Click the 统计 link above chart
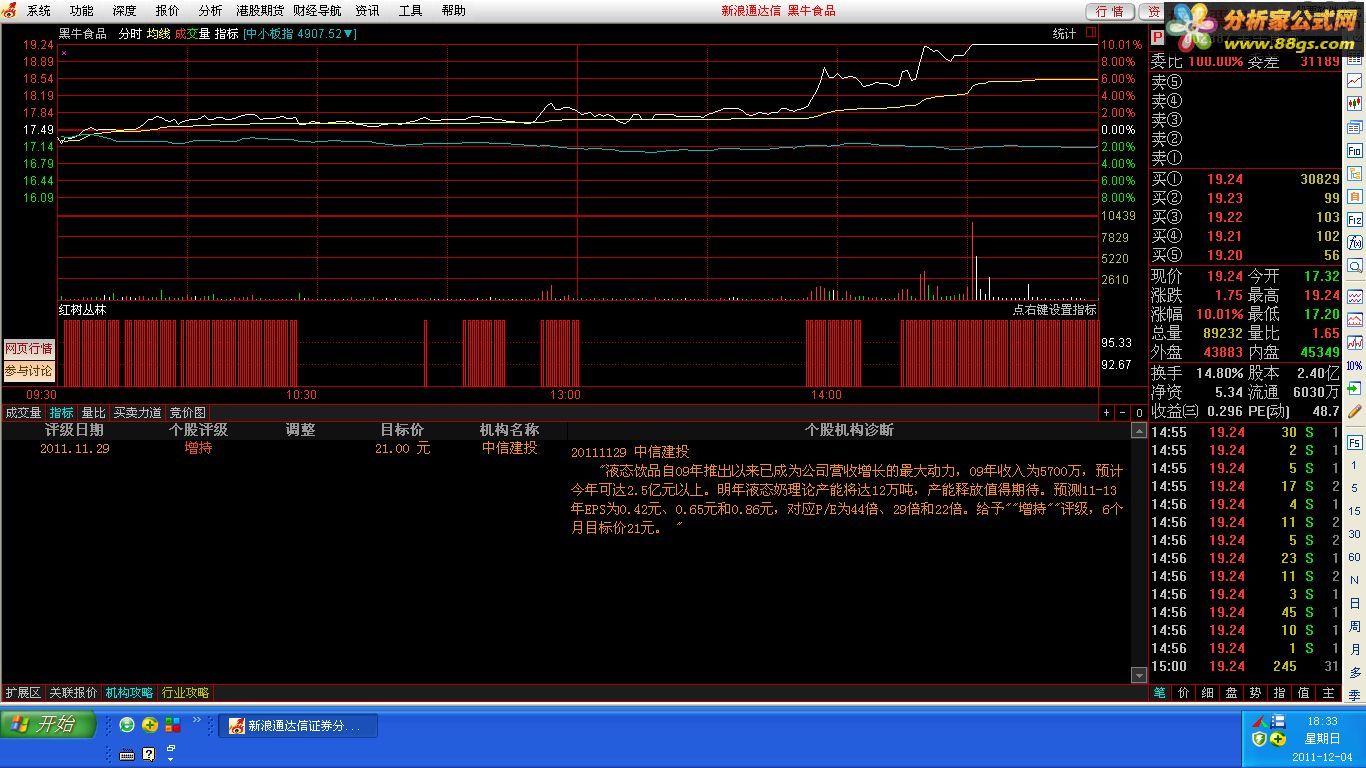 pos(1064,34)
